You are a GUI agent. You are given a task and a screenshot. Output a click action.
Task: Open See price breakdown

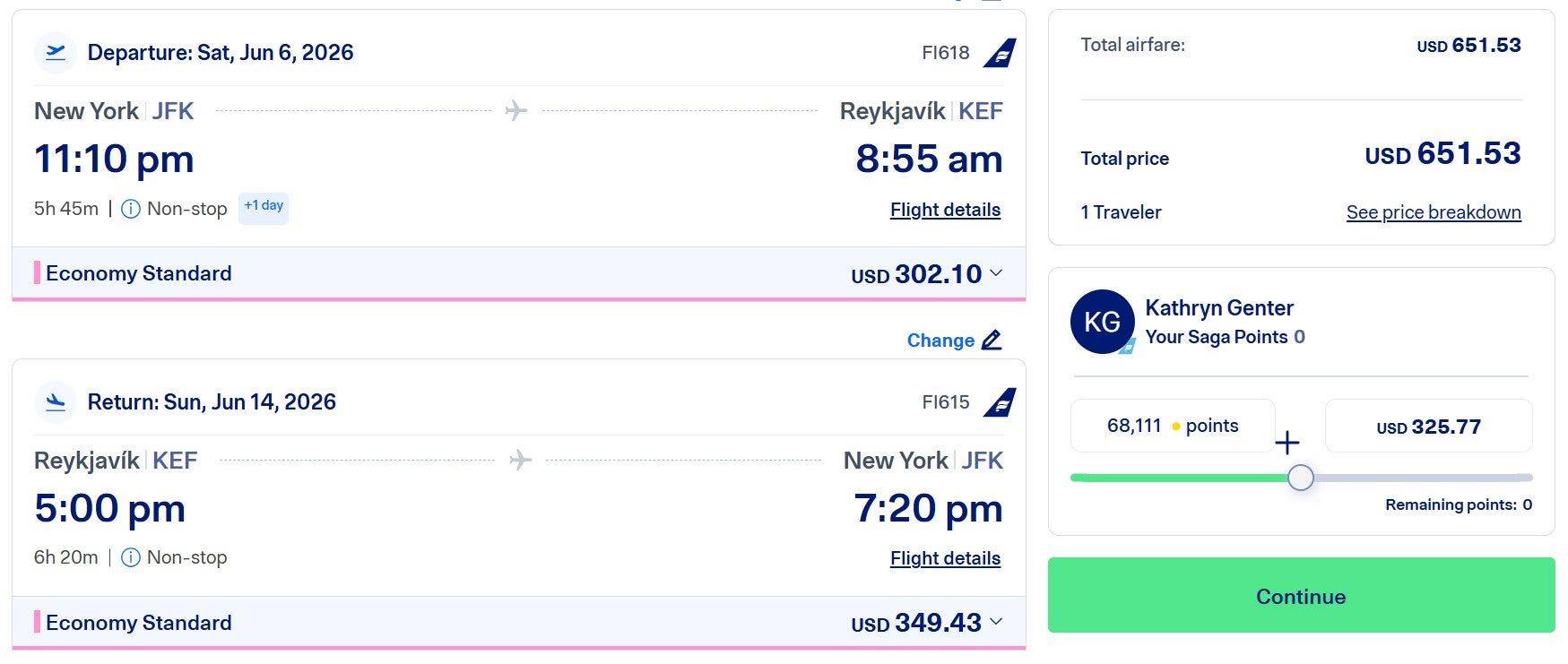pyautogui.click(x=1433, y=211)
